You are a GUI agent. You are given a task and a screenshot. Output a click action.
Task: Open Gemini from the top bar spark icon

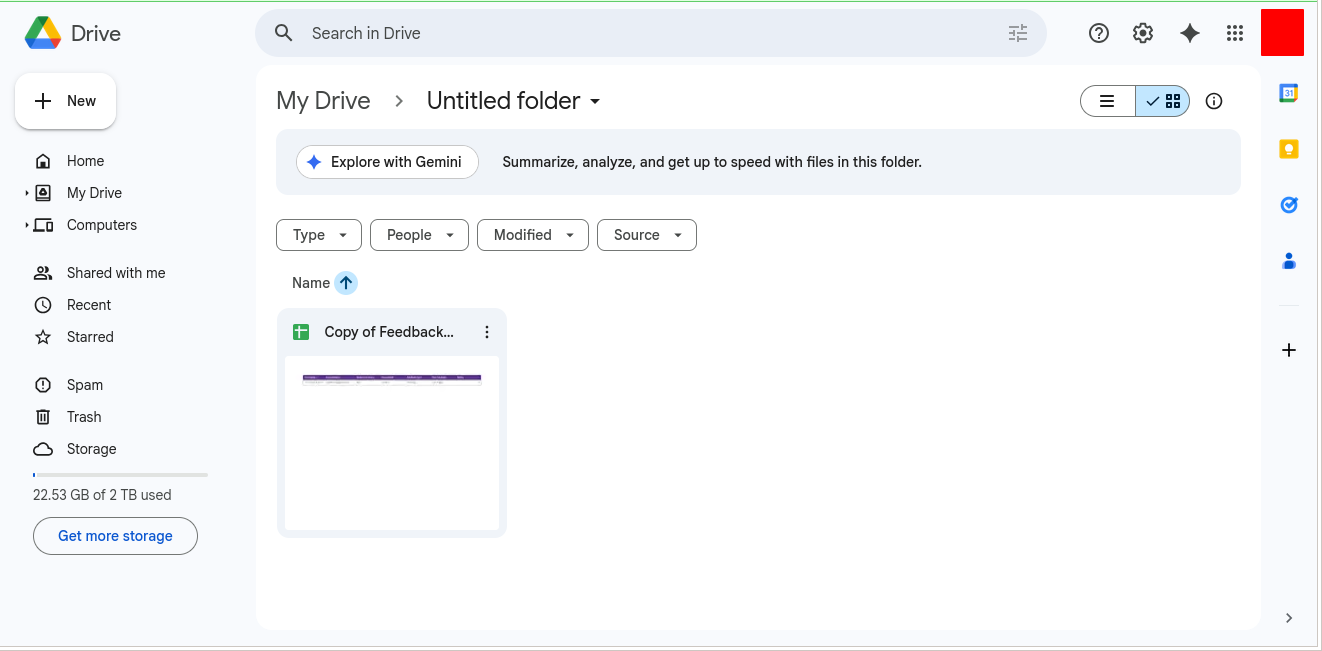coord(1189,33)
